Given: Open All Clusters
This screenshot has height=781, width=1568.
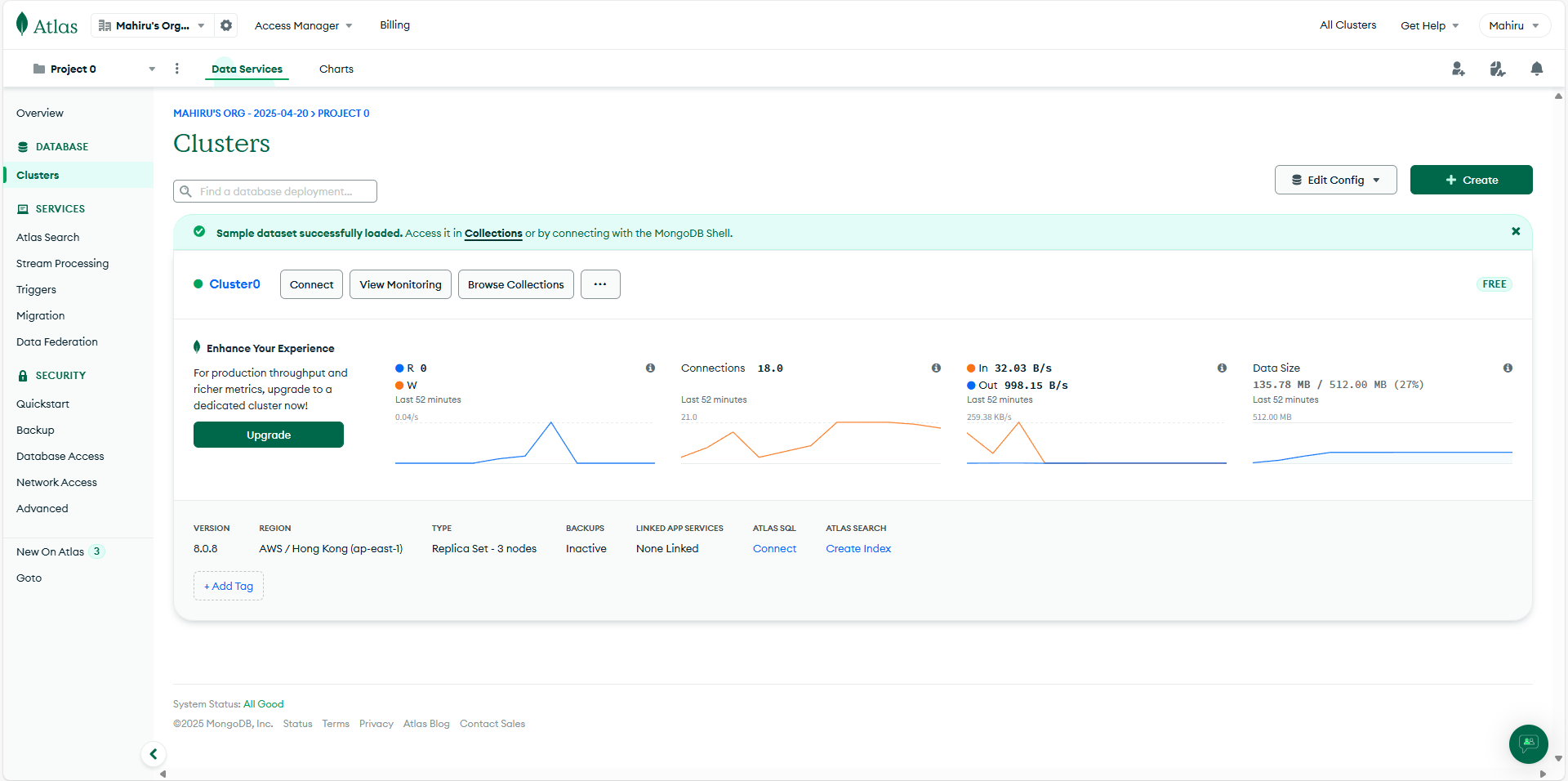Looking at the screenshot, I should [1347, 25].
